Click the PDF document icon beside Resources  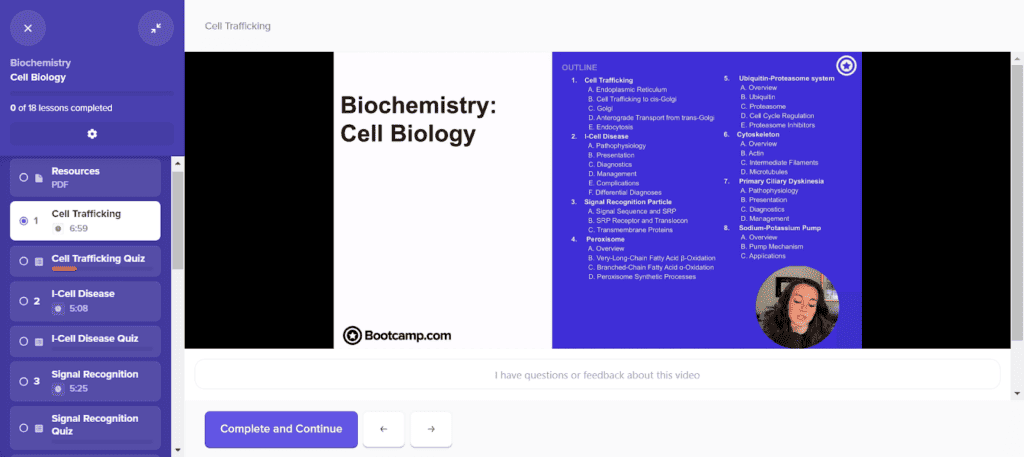[x=39, y=178]
